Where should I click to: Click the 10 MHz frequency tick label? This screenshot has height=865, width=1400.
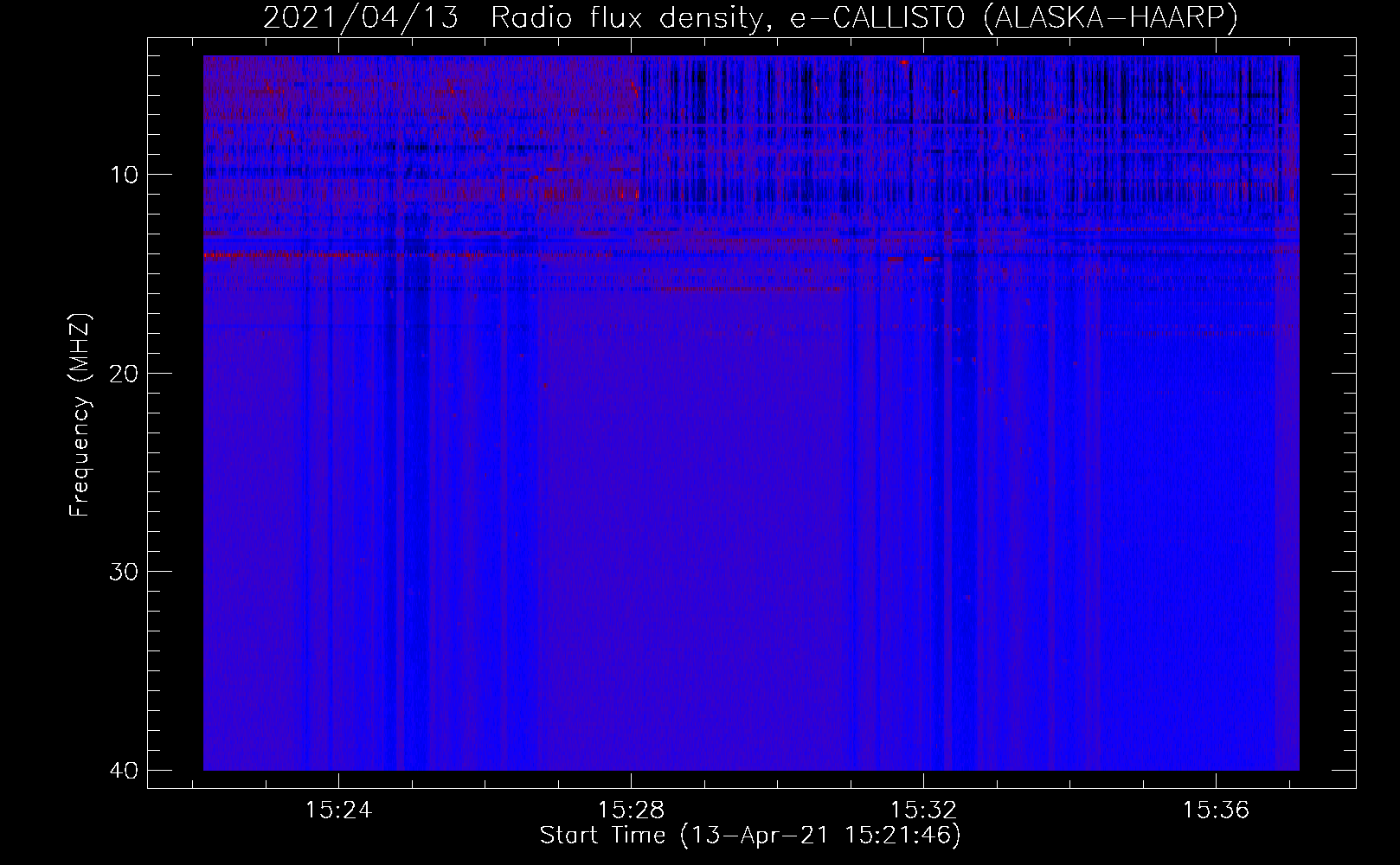pos(125,176)
